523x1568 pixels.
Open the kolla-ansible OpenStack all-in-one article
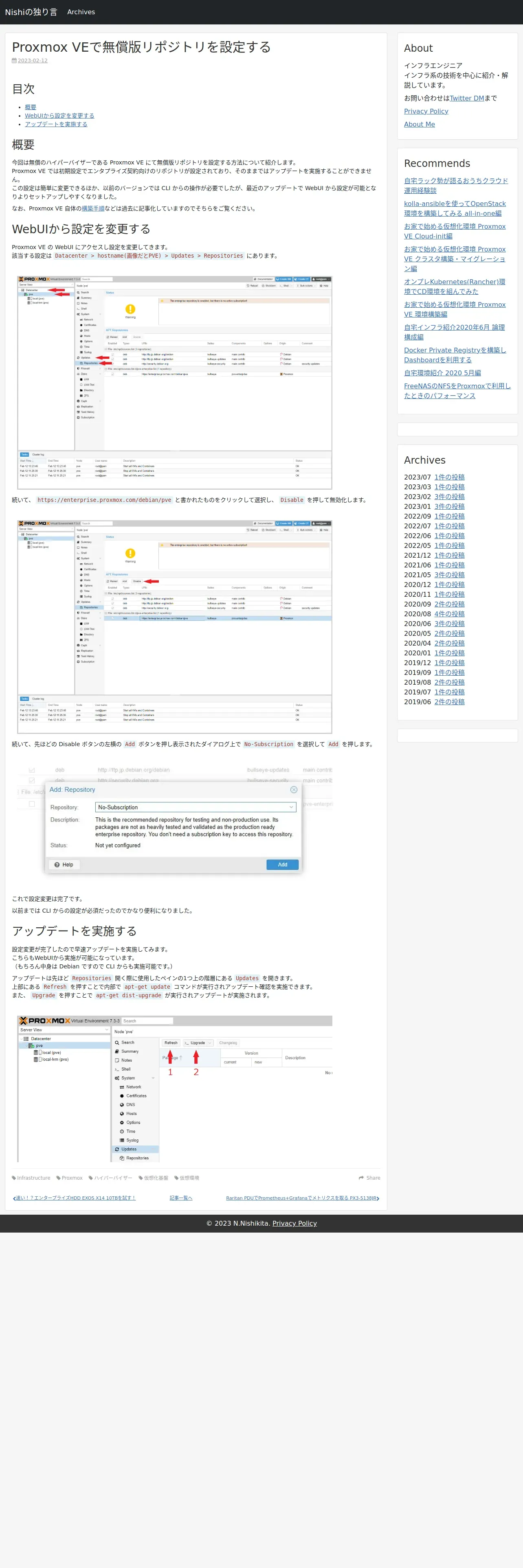(455, 208)
